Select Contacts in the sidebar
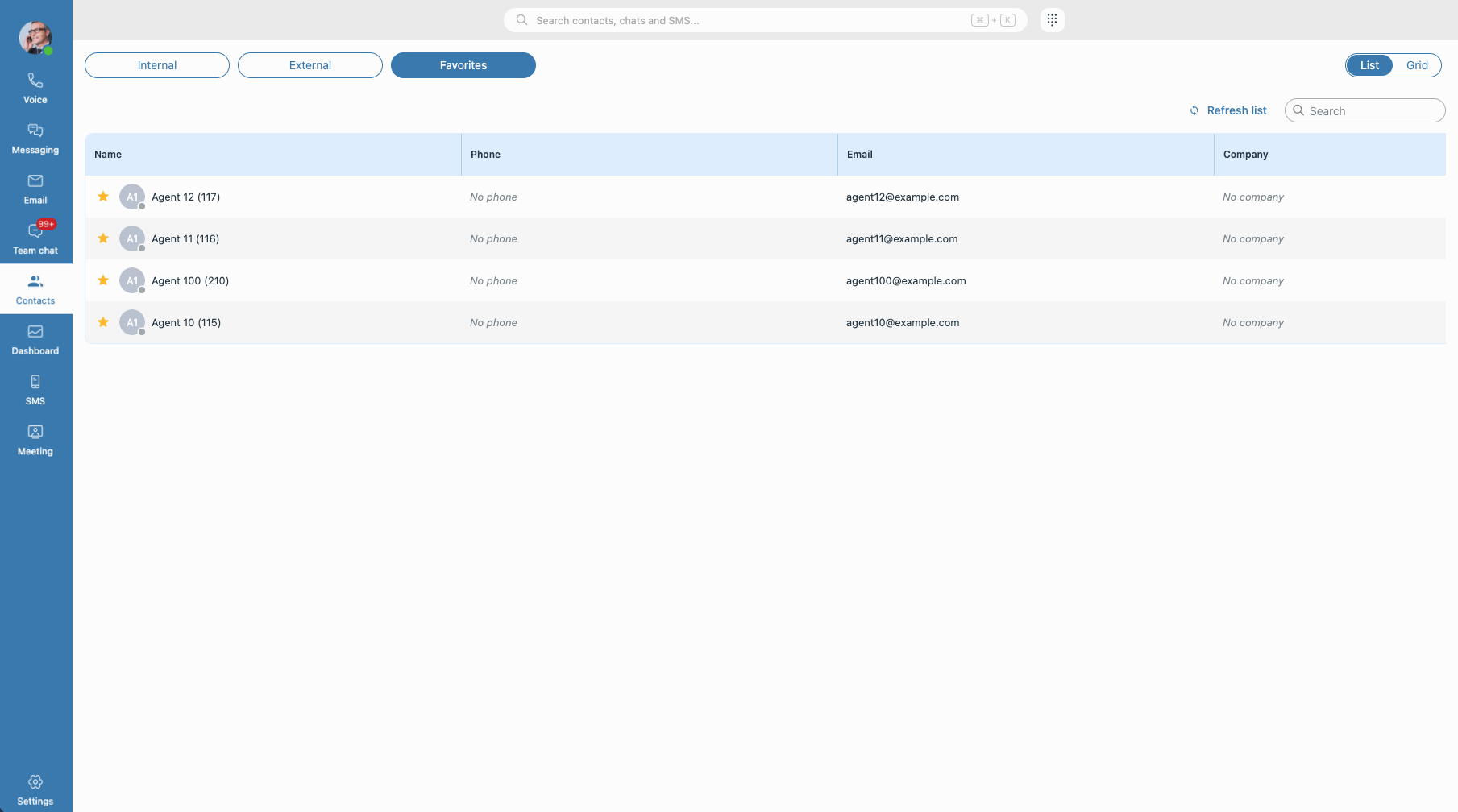The height and width of the screenshot is (812, 1458). [x=35, y=289]
